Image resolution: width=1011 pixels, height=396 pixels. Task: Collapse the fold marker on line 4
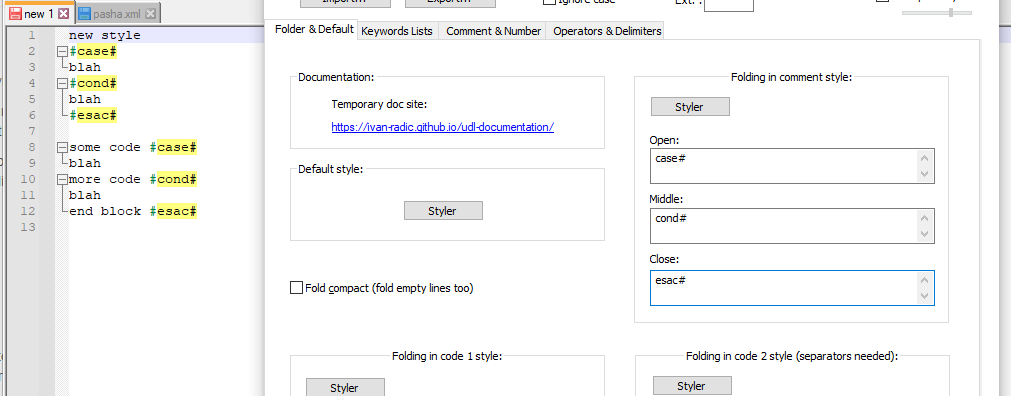pos(62,83)
